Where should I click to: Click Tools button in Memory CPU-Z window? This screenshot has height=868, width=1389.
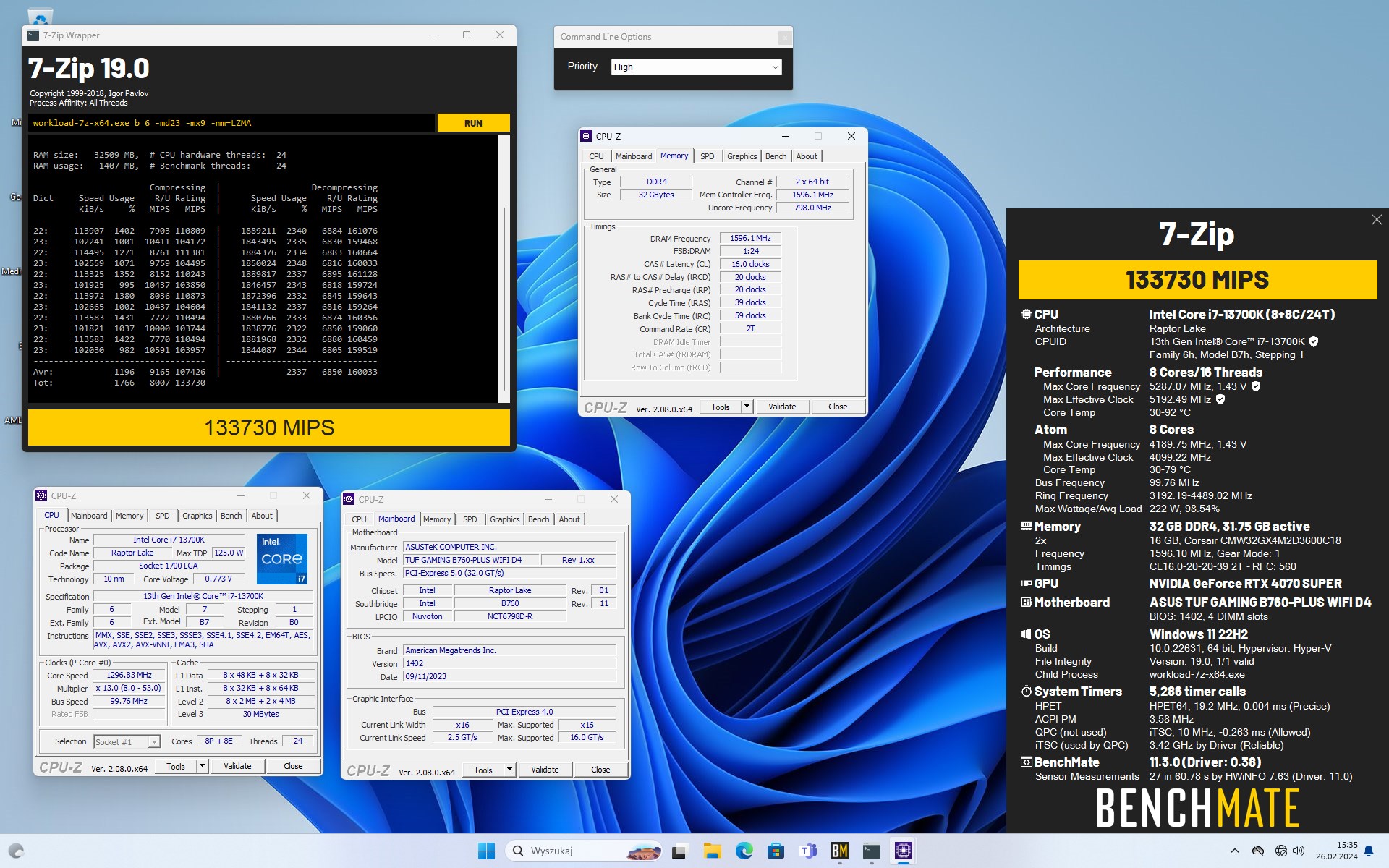(721, 407)
